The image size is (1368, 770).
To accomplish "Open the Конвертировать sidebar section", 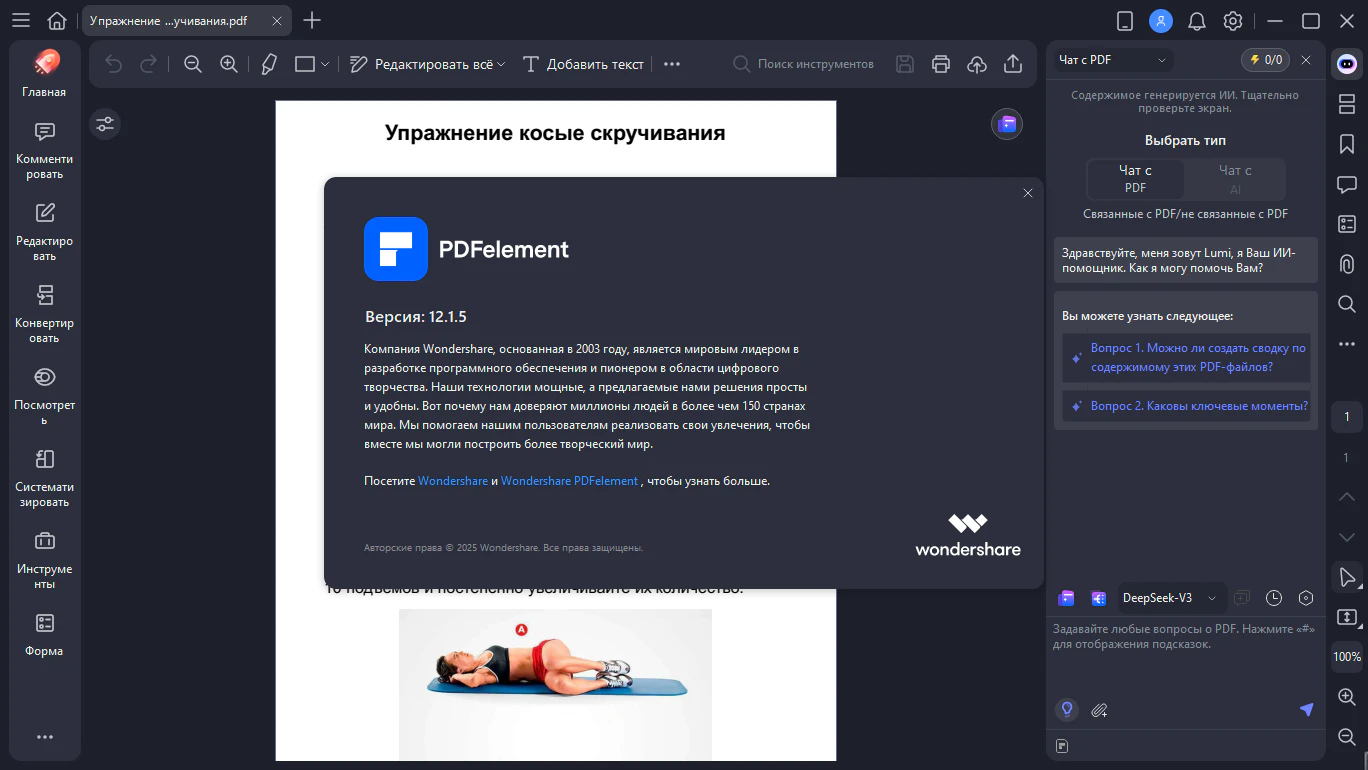I will pos(44,315).
